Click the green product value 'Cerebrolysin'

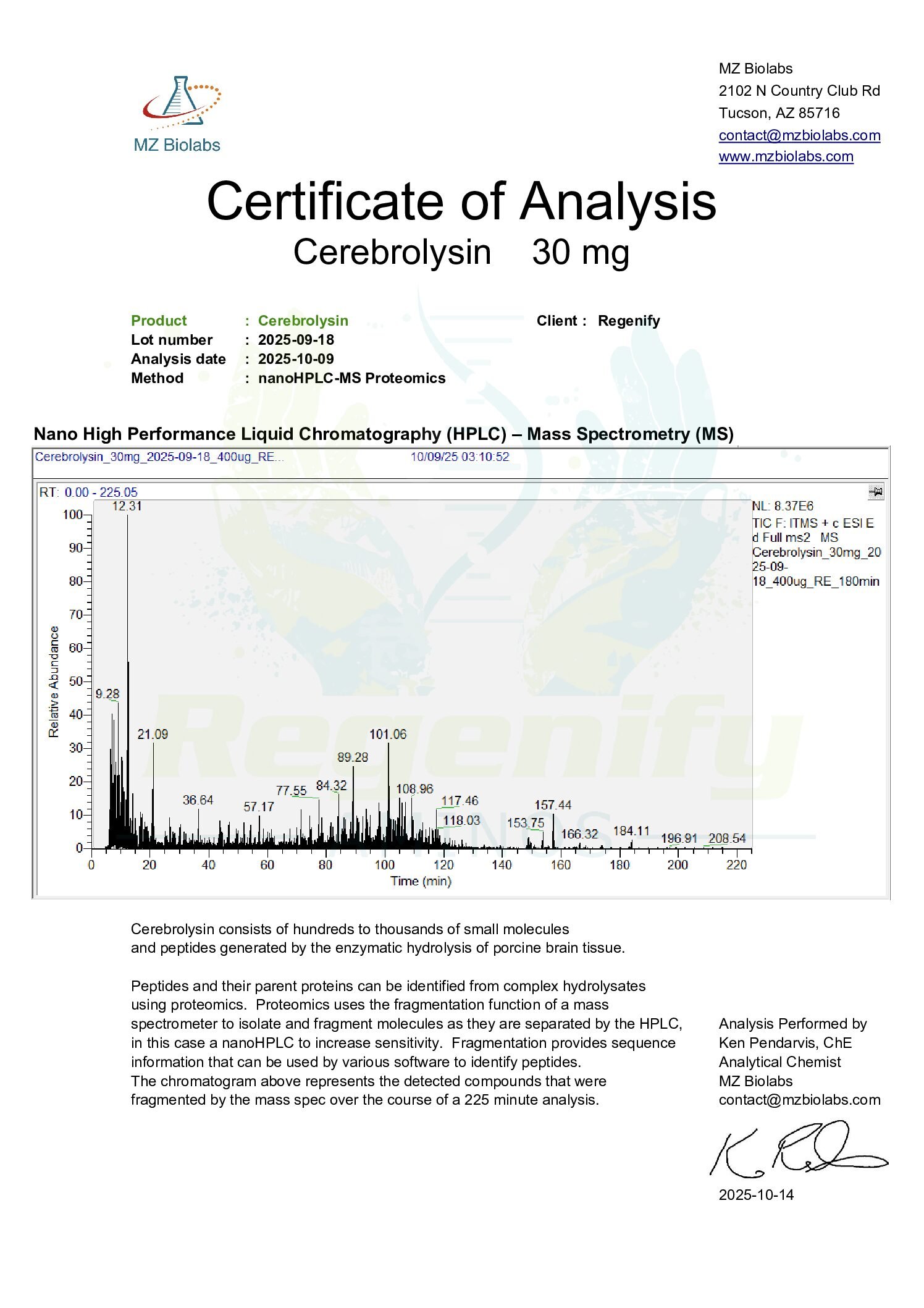point(303,321)
